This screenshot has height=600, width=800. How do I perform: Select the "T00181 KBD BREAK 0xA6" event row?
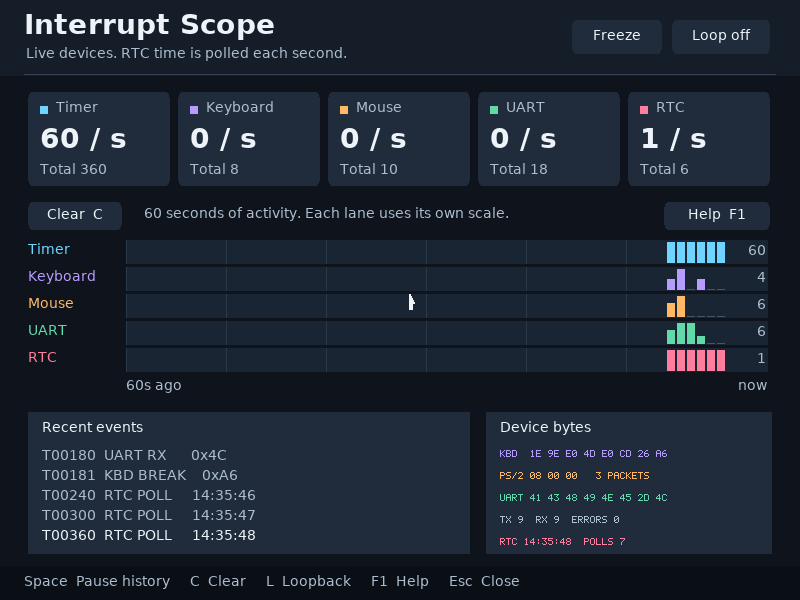coord(140,475)
